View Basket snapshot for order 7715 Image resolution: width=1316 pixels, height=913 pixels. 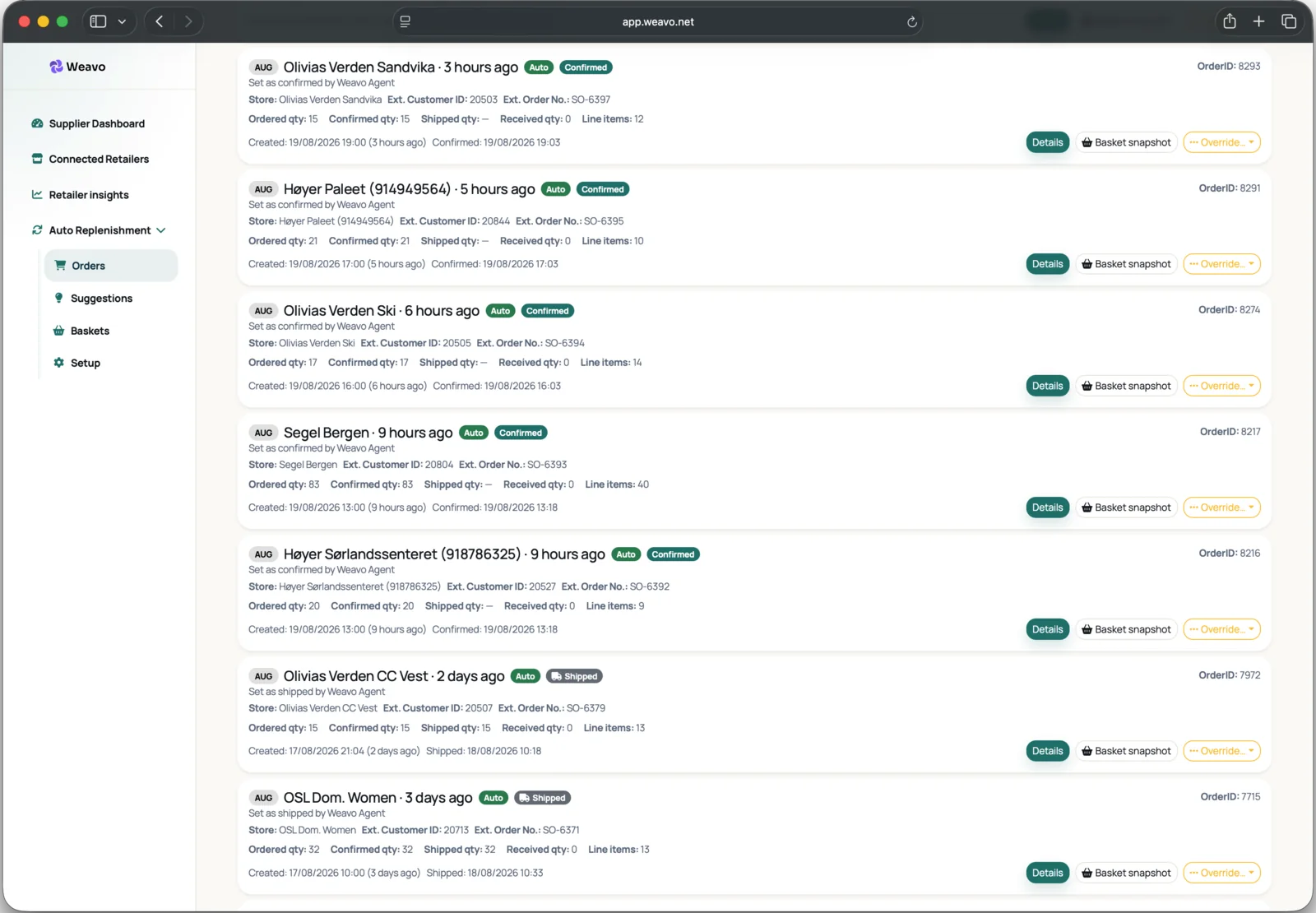pyautogui.click(x=1126, y=873)
